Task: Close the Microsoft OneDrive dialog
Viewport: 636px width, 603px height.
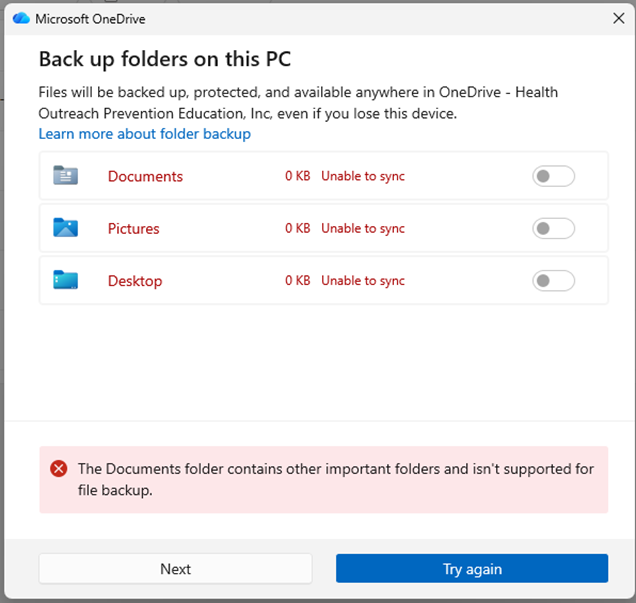Action: pos(618,18)
